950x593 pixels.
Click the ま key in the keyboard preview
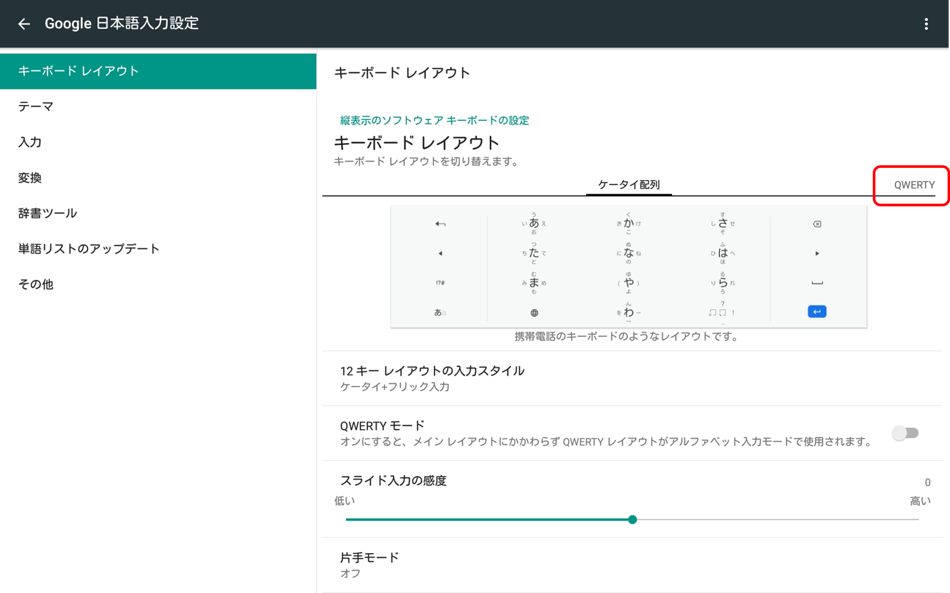click(534, 282)
